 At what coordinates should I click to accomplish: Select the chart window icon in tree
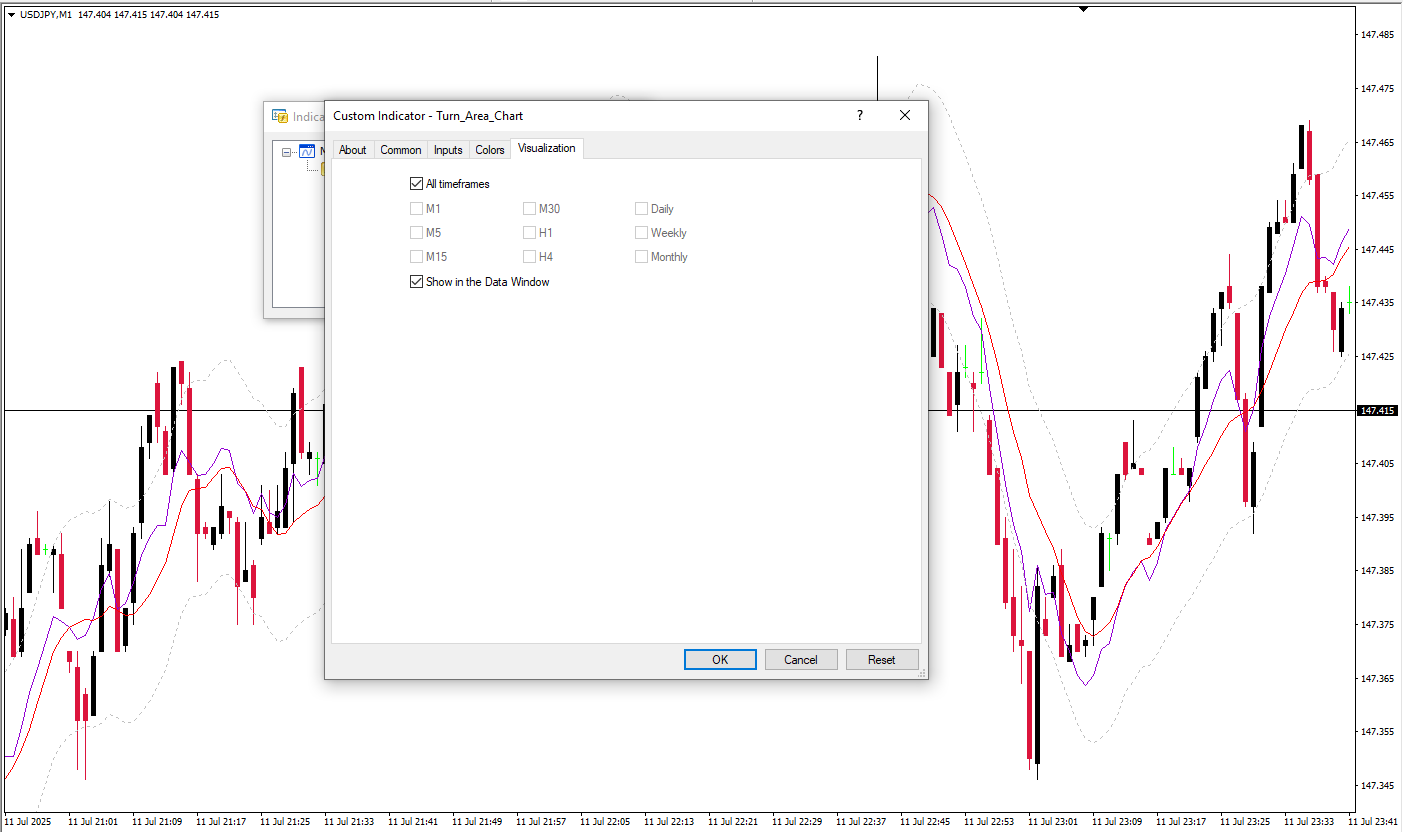pos(307,152)
